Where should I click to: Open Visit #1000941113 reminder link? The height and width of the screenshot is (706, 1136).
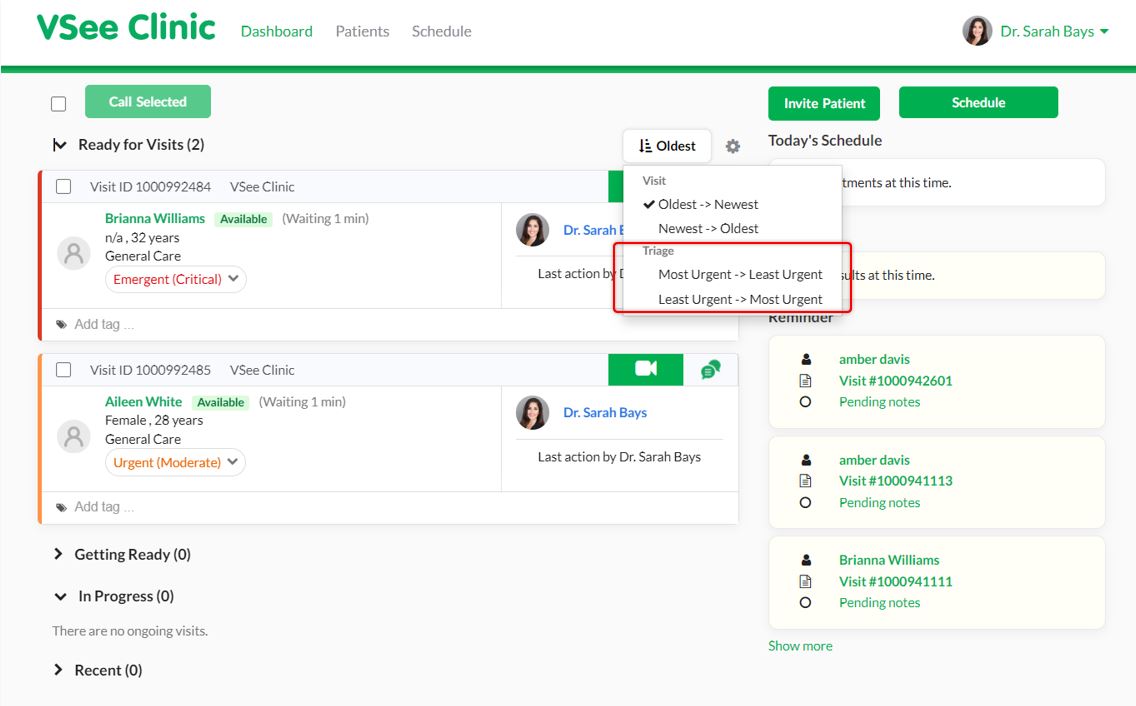click(895, 481)
